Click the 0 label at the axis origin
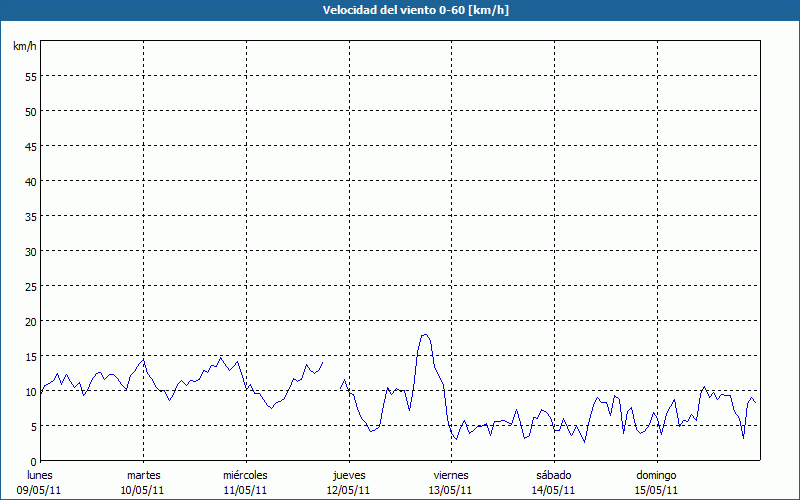This screenshot has width=800, height=500. (x=33, y=461)
